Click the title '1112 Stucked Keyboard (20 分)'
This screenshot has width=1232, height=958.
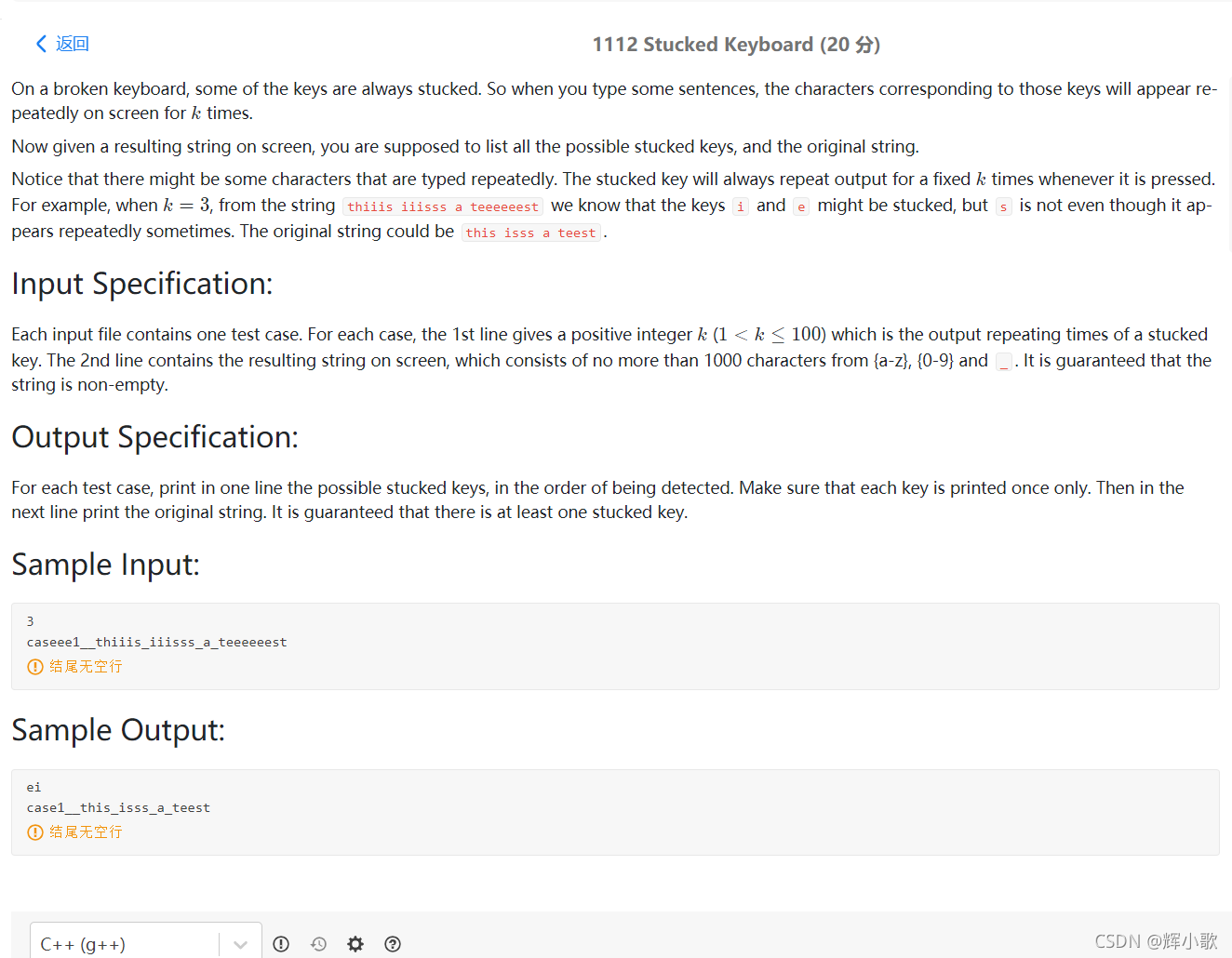click(x=736, y=45)
